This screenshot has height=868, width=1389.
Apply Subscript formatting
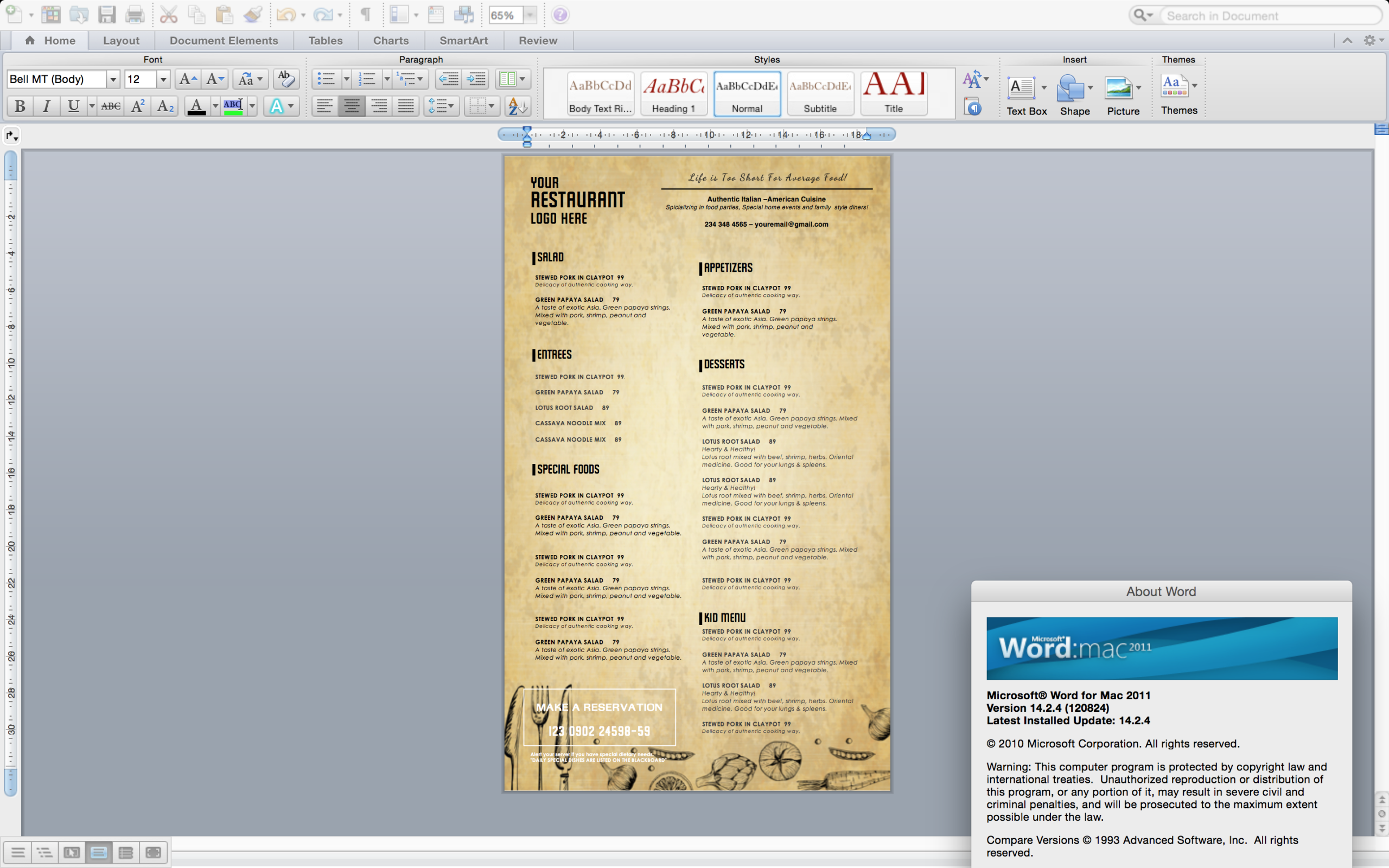165,106
